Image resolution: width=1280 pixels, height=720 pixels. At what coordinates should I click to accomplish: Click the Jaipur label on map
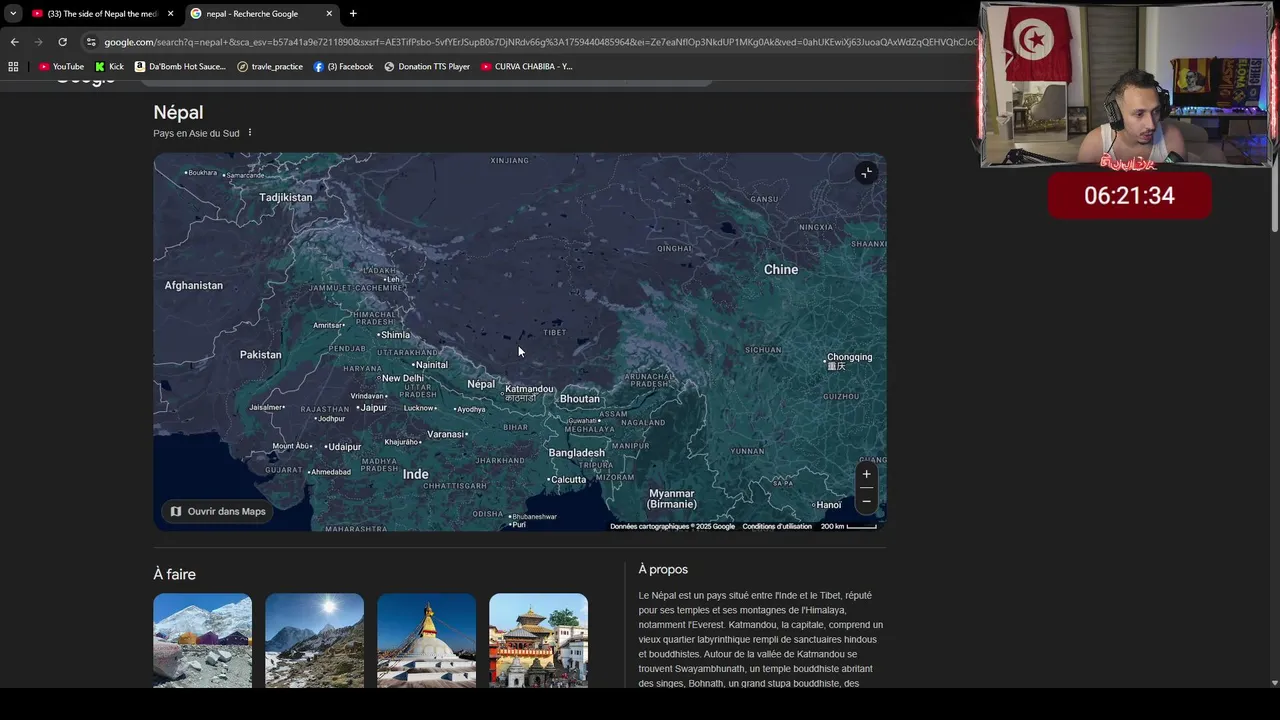tap(374, 408)
